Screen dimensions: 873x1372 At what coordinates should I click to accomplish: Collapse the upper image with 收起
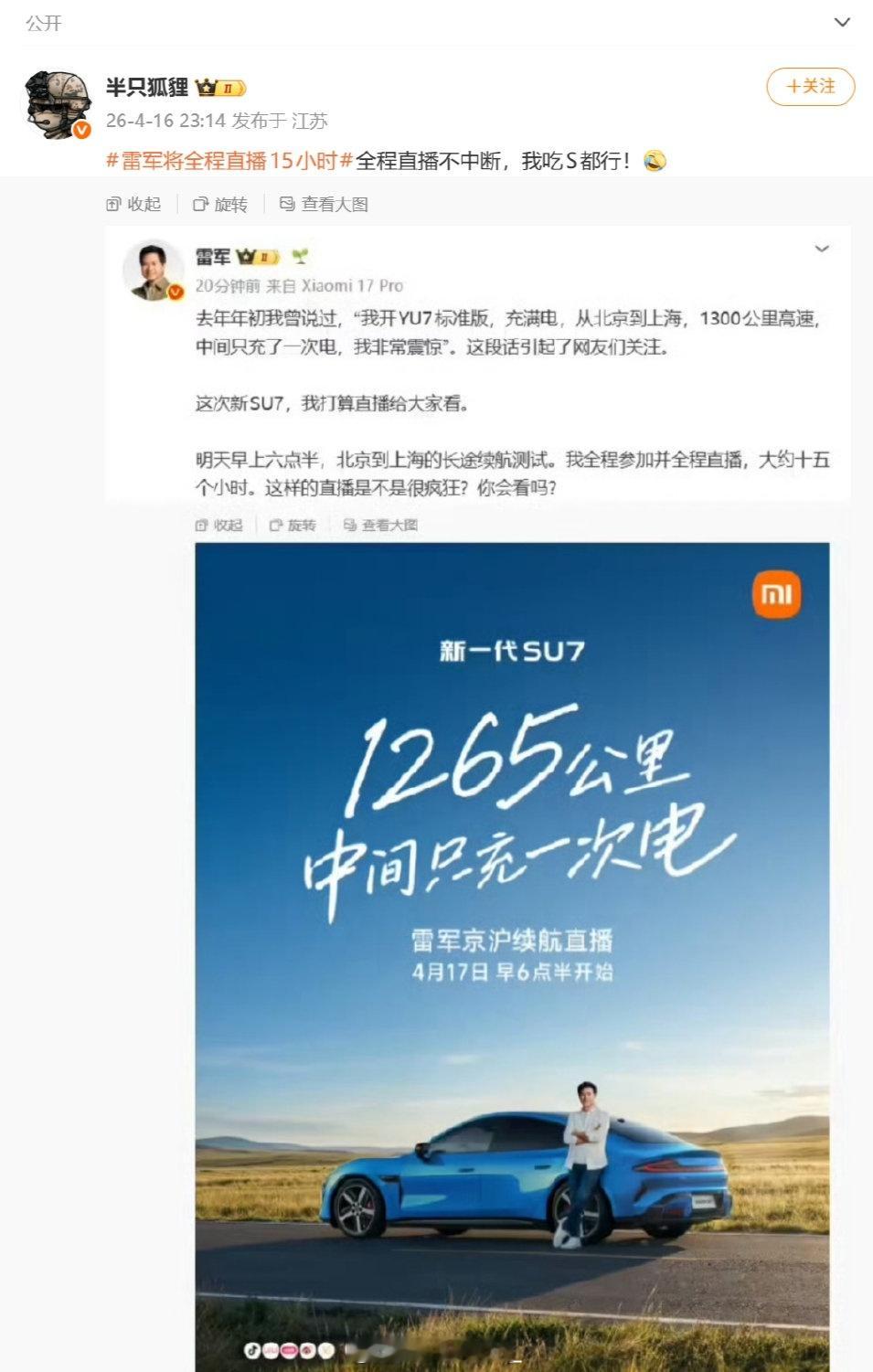[133, 204]
